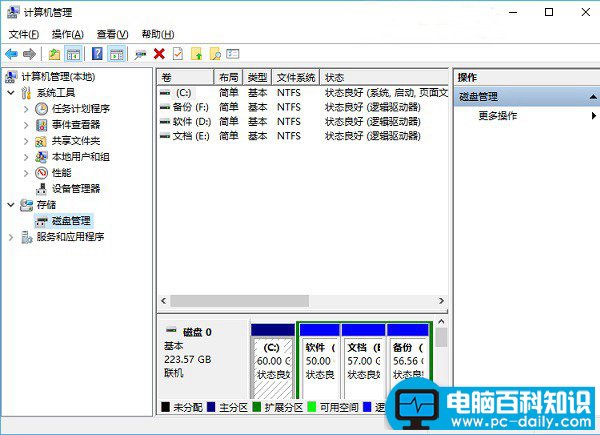This screenshot has width=600, height=435.
Task: Open the 文件(F) menu
Action: point(24,34)
